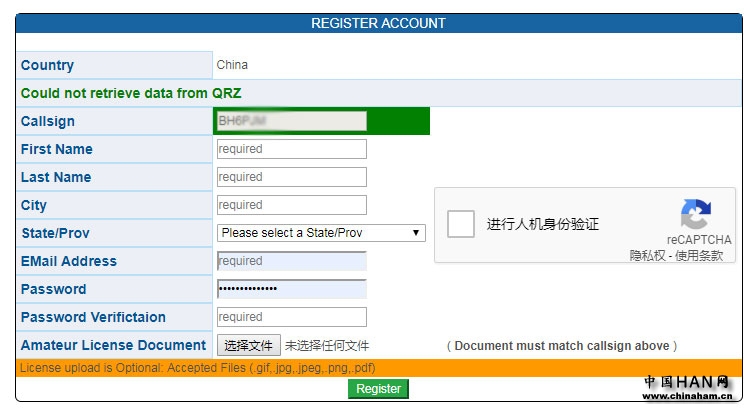Select the Last Name input box

291,177
